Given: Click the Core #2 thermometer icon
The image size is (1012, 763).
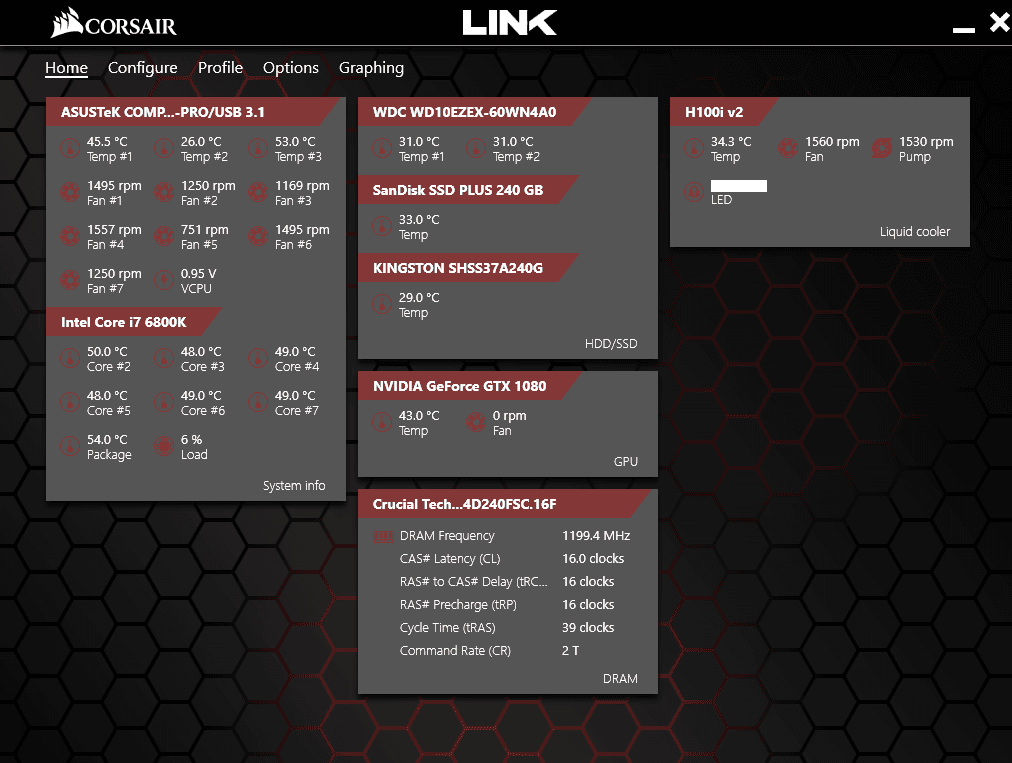Looking at the screenshot, I should (70, 358).
